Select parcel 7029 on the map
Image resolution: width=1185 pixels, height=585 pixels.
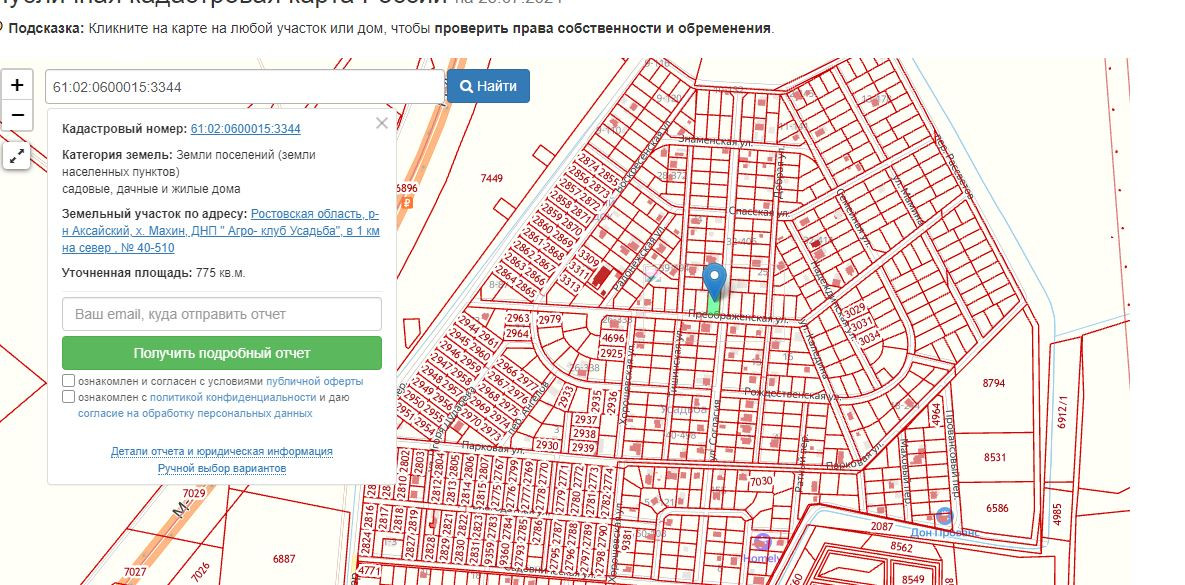pos(194,494)
